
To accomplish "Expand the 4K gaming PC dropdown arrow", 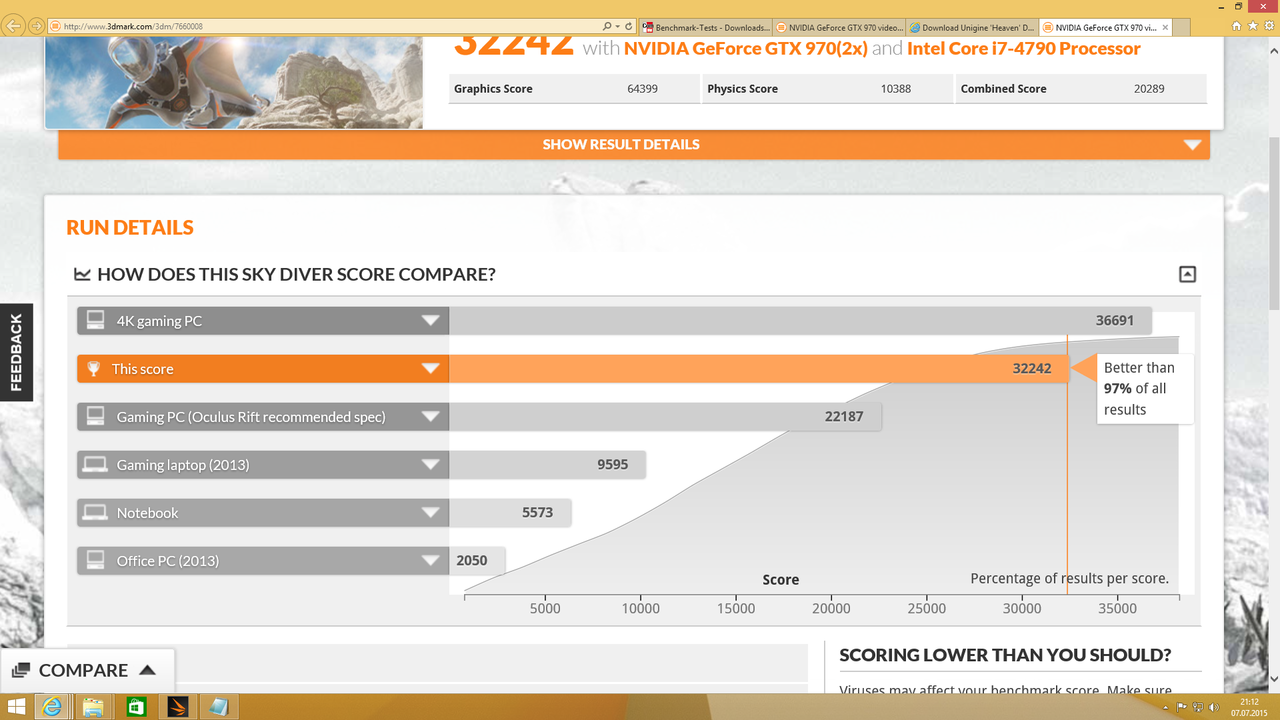I will (431, 321).
